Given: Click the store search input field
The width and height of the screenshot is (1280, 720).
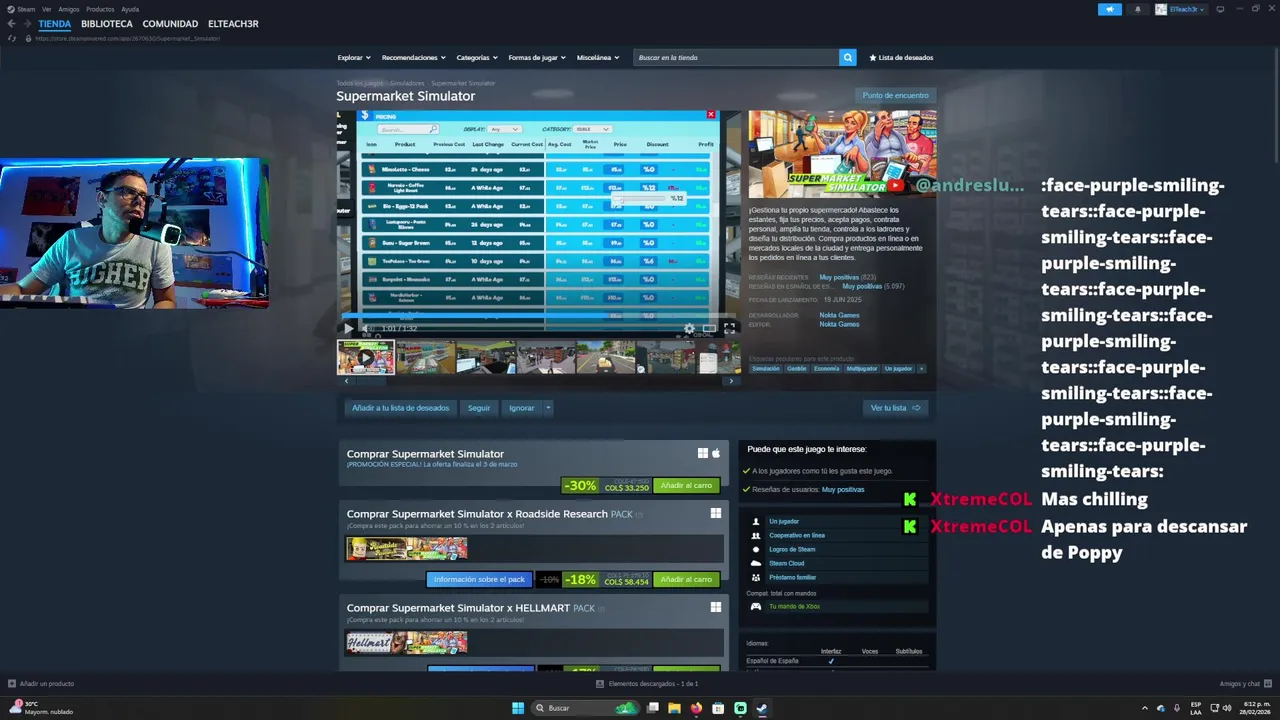Looking at the screenshot, I should pyautogui.click(x=736, y=57).
